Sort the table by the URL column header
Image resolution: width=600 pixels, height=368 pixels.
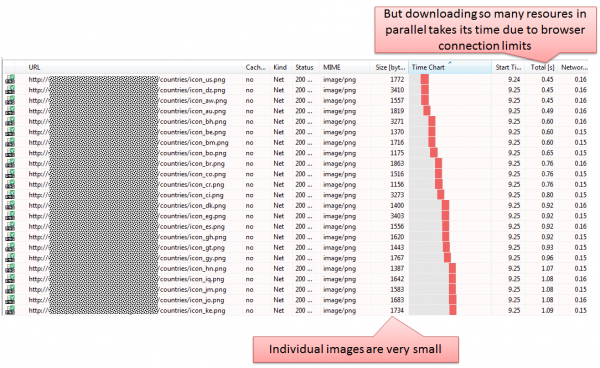(x=134, y=67)
